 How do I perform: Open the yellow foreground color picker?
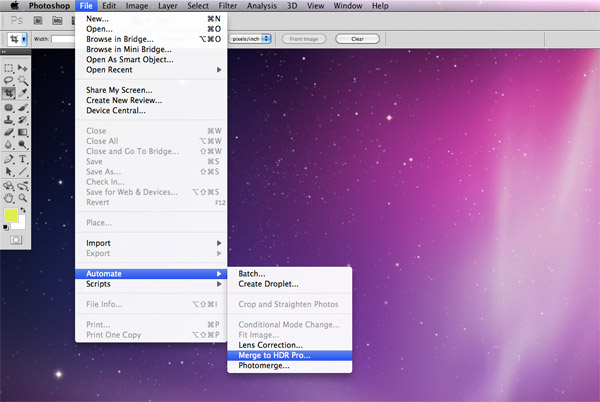11,215
